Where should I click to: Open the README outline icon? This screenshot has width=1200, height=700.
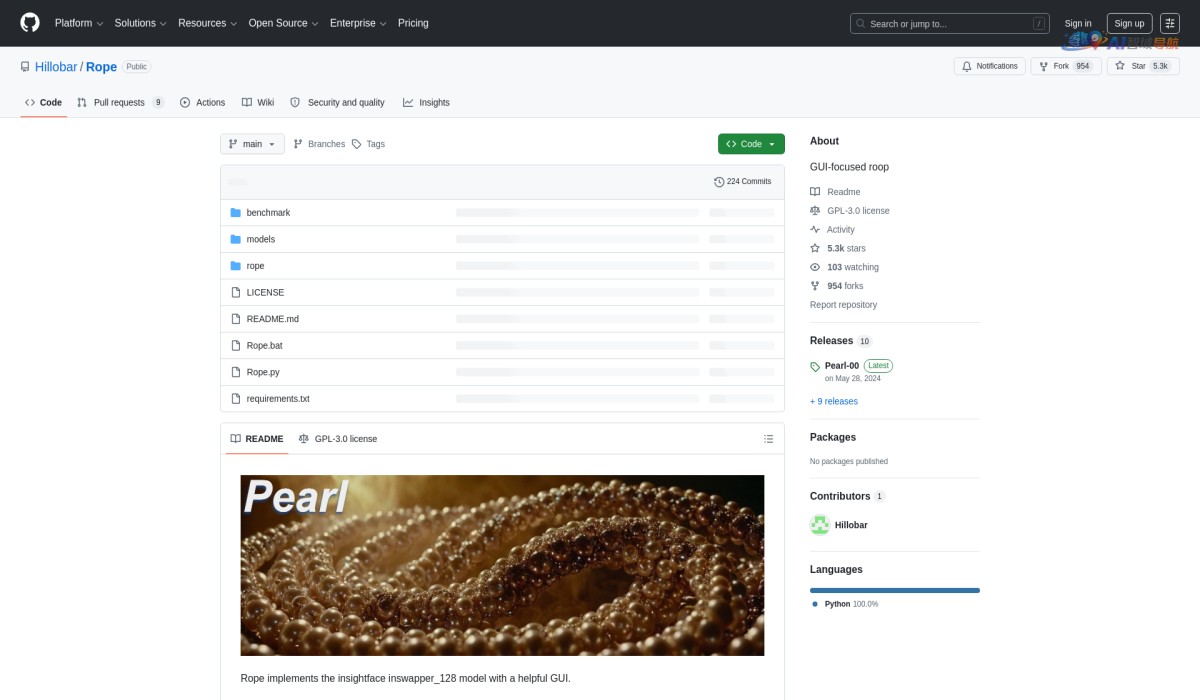click(768, 439)
